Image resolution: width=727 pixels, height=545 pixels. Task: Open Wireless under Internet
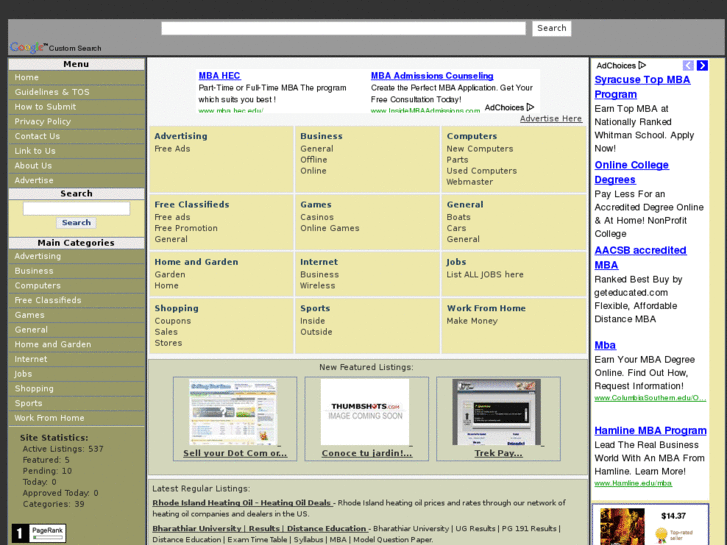(x=318, y=286)
